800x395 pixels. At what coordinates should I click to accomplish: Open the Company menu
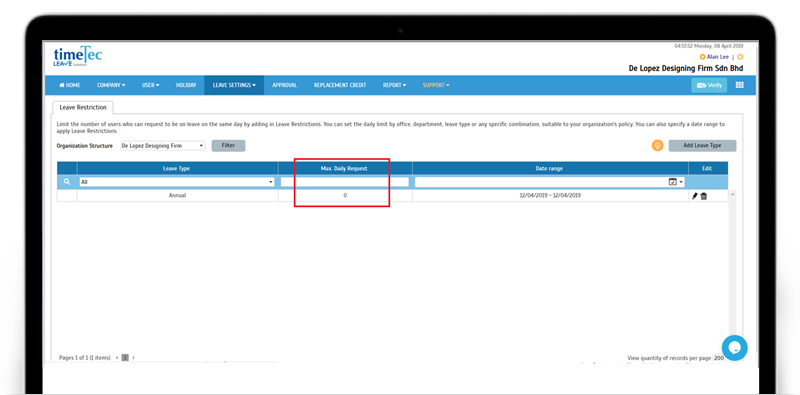111,85
